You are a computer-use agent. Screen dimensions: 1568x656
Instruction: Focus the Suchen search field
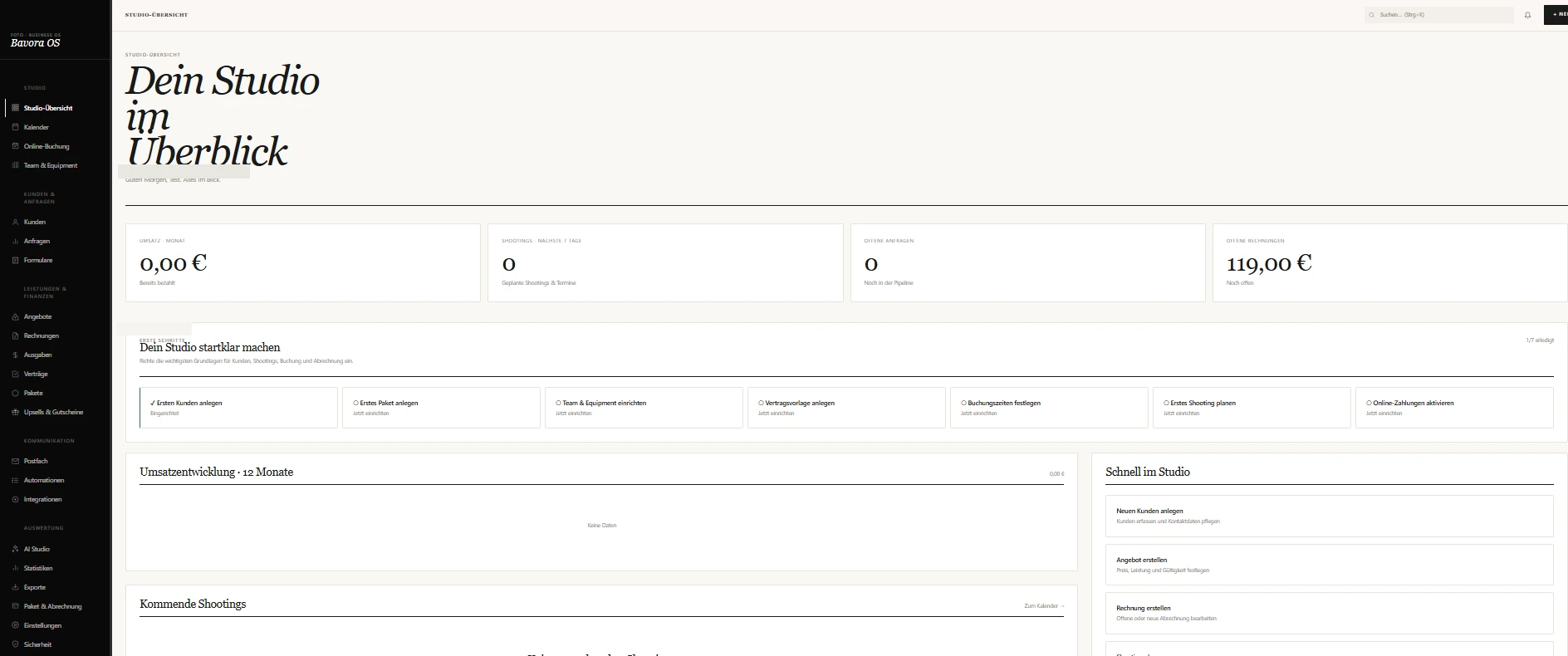point(1438,15)
